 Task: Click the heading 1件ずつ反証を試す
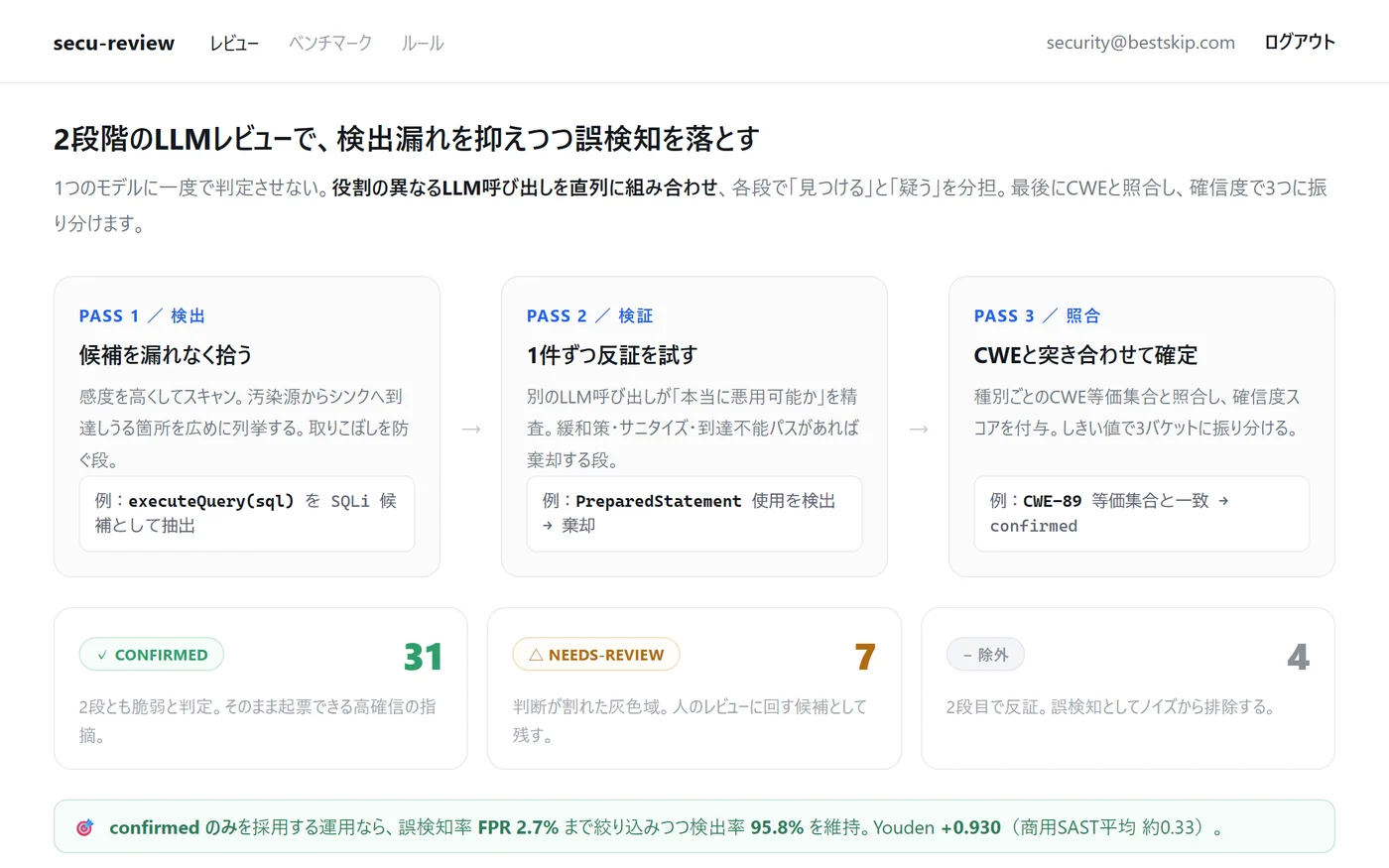612,354
